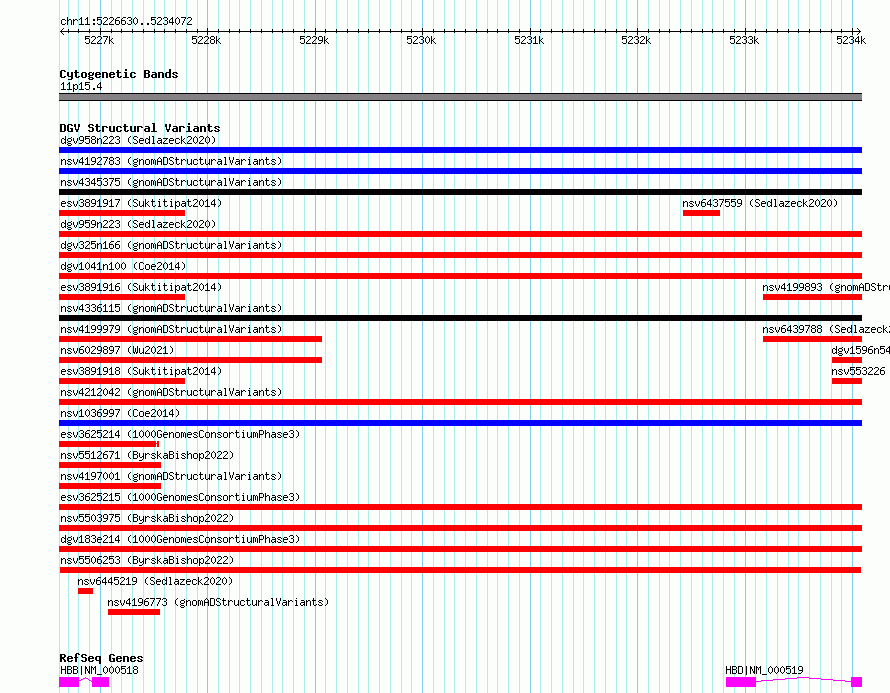Click the 5233k ruler label
This screenshot has width=890, height=693.
coord(744,40)
